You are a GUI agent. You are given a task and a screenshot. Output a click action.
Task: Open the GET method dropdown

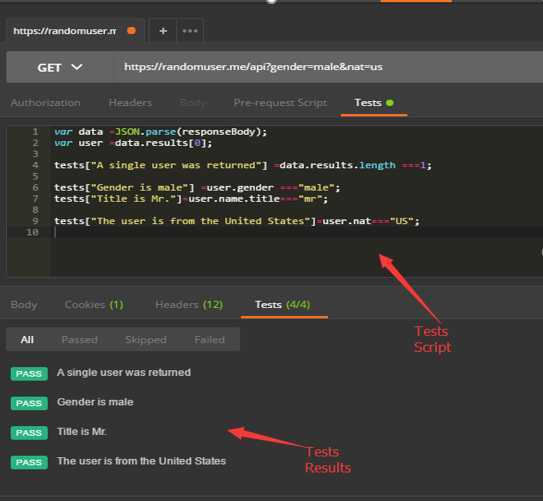click(x=60, y=67)
